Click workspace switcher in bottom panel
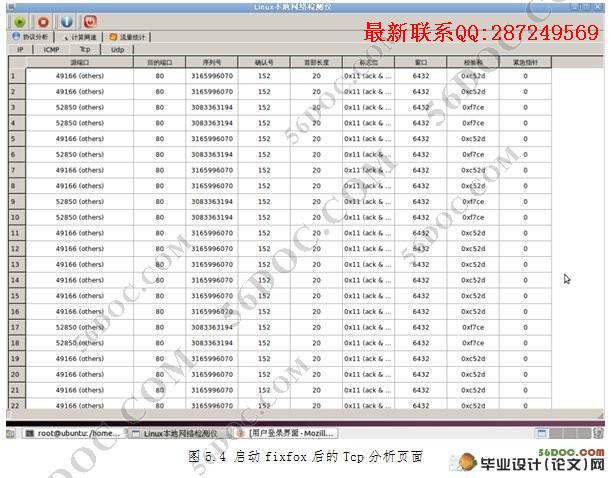 coord(563,433)
